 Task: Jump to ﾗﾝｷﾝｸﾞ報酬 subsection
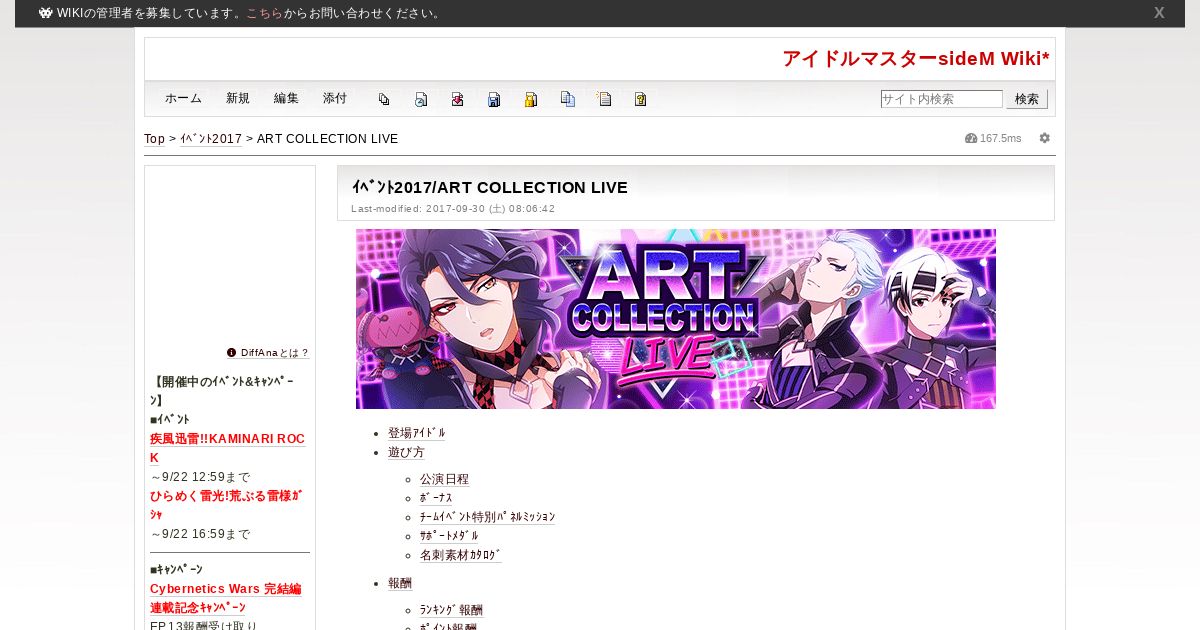click(451, 610)
